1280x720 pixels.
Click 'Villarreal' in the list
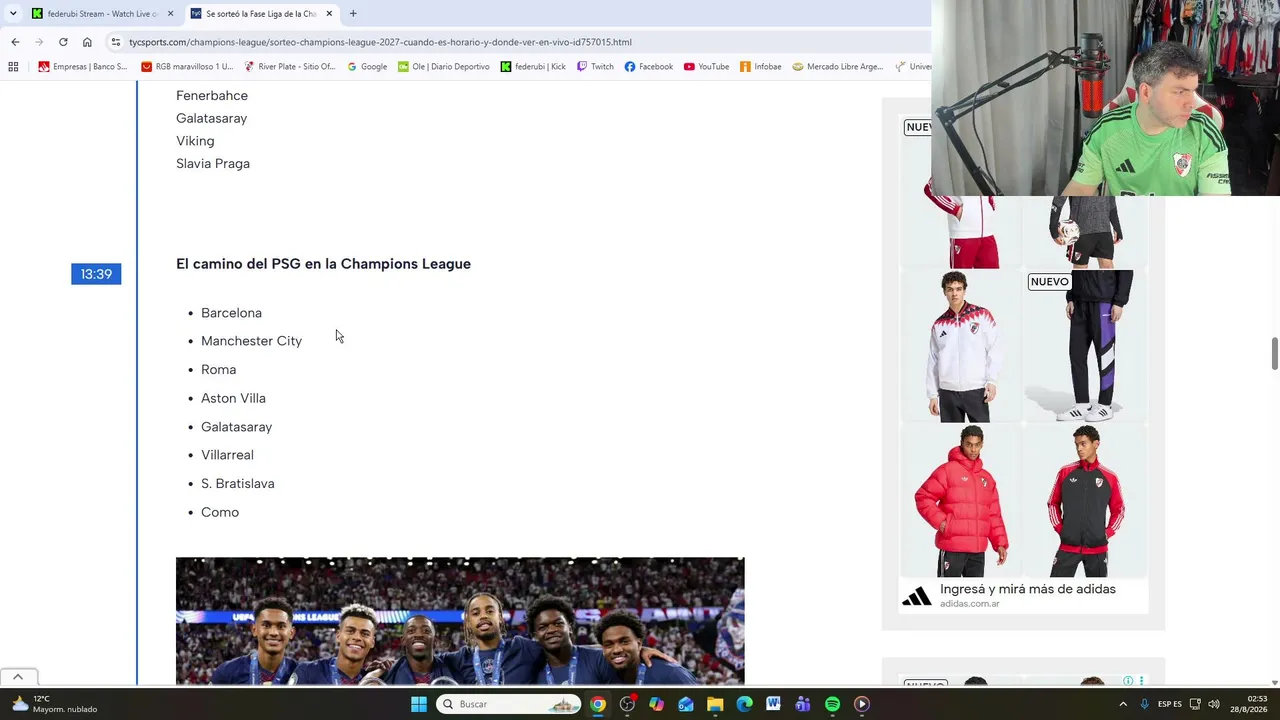(227, 455)
